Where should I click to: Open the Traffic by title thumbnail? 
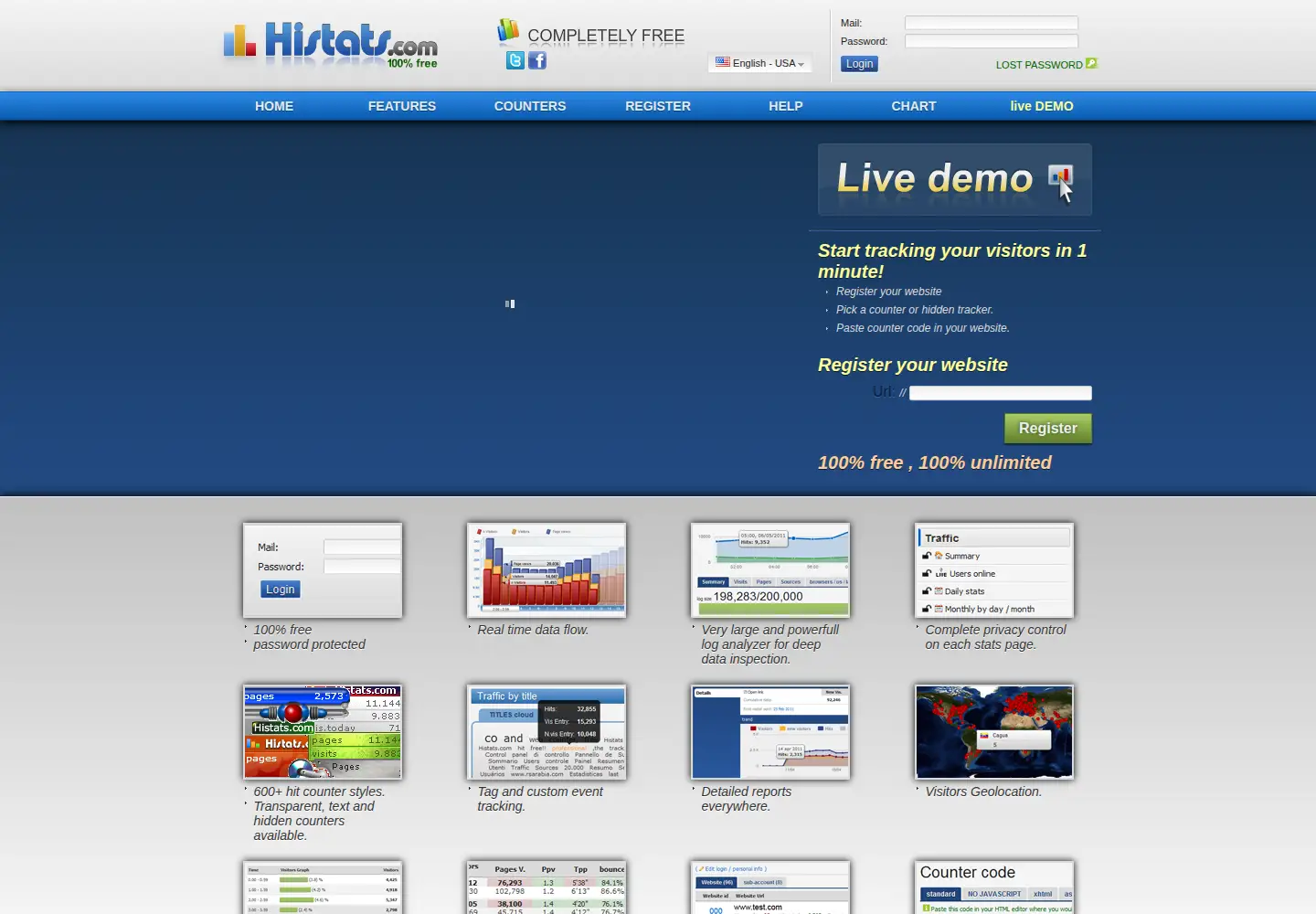click(547, 732)
